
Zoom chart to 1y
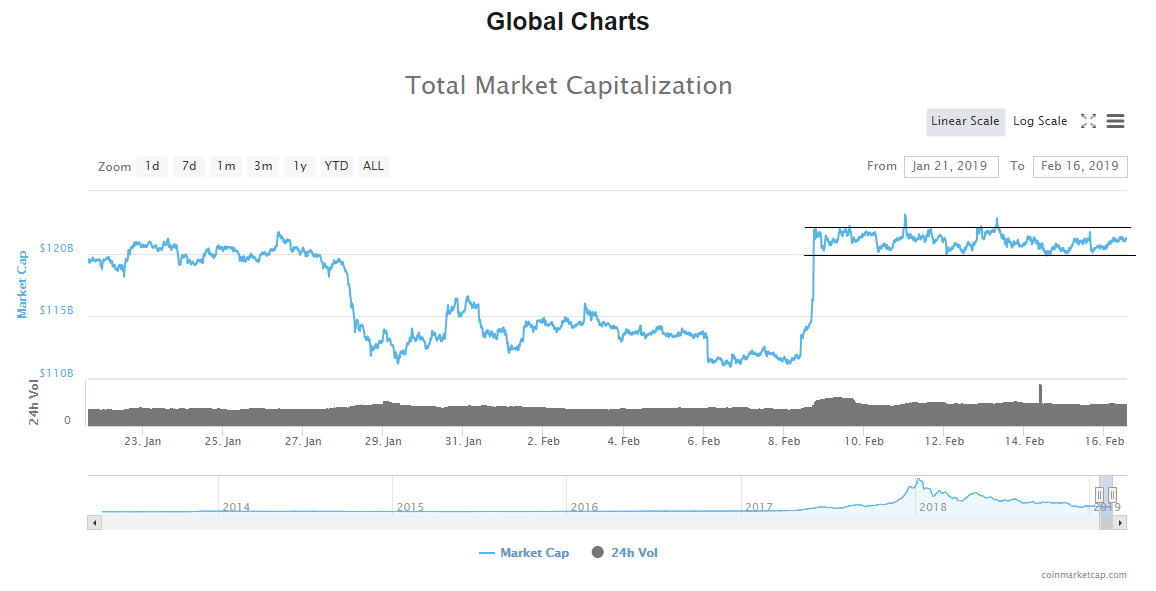[x=299, y=166]
